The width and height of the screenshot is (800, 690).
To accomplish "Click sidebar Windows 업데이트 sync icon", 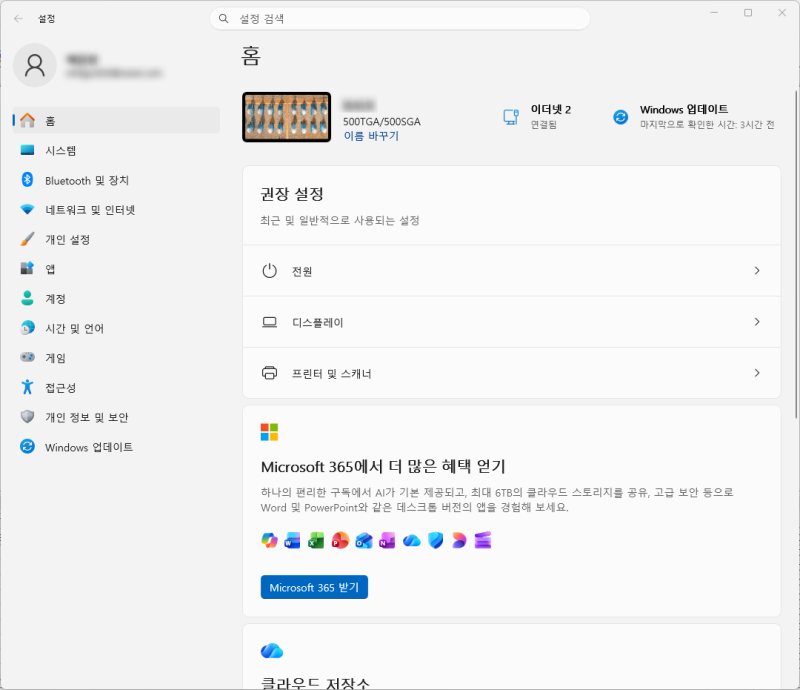I will point(28,447).
